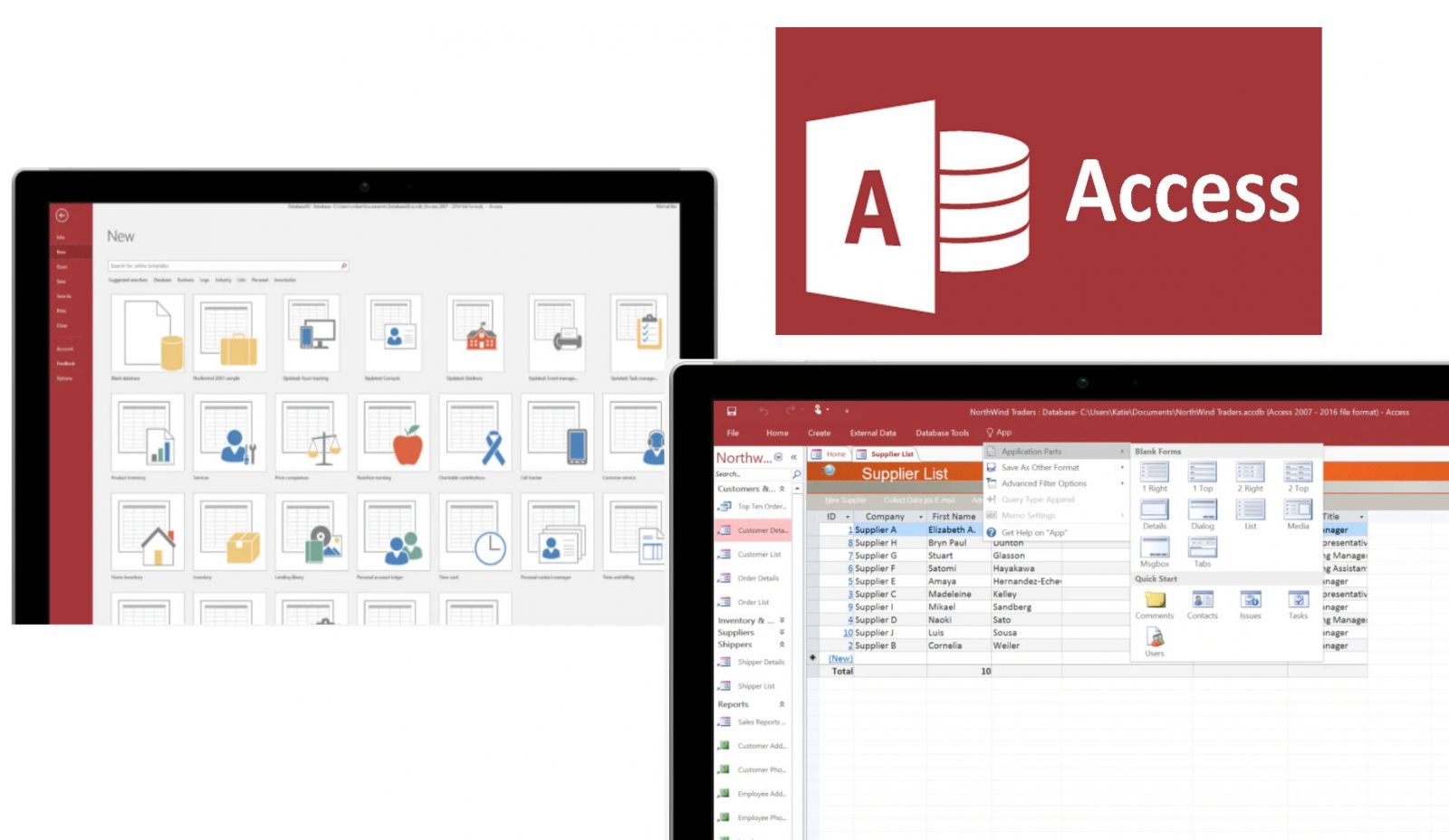Select the 1 Right blank form
Image resolution: width=1449 pixels, height=840 pixels.
pos(1155,477)
